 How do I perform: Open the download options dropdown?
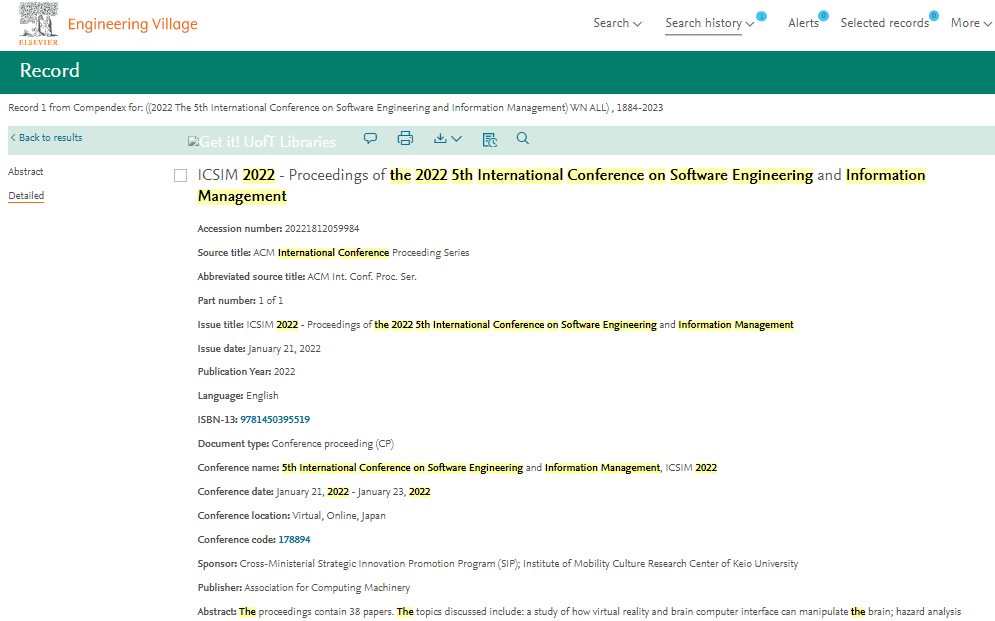447,138
